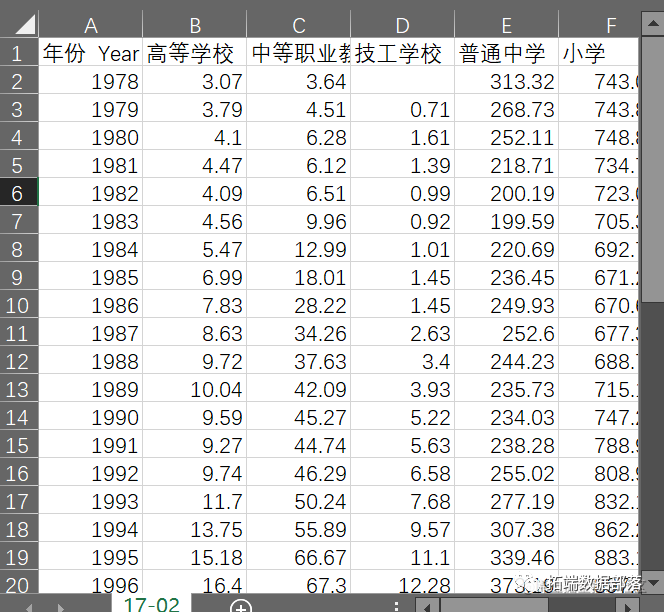Click cell value 6.99
Image resolution: width=664 pixels, height=612 pixels.
pyautogui.click(x=195, y=276)
